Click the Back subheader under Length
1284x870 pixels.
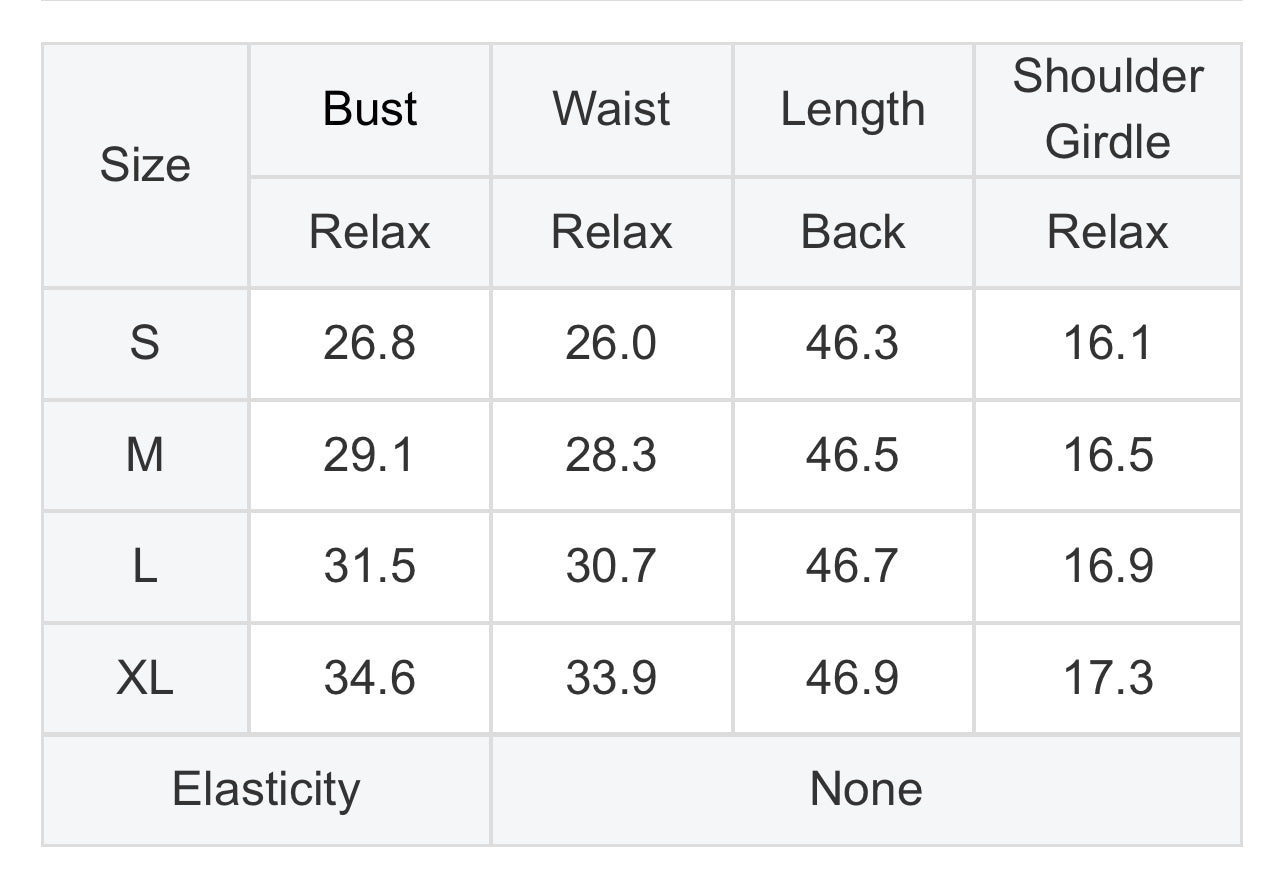point(852,232)
